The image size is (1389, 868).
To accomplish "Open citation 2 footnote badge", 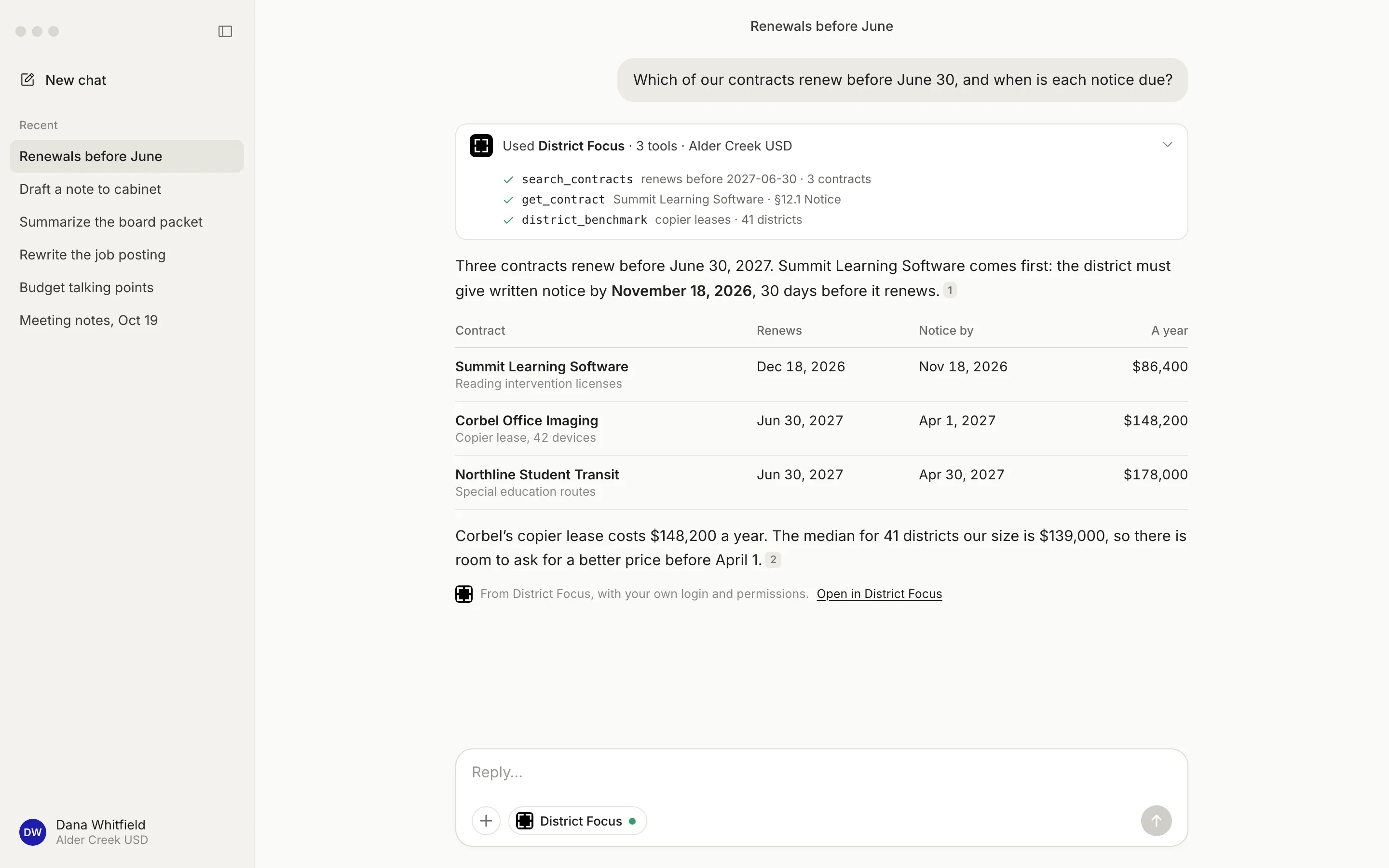I will pyautogui.click(x=773, y=560).
